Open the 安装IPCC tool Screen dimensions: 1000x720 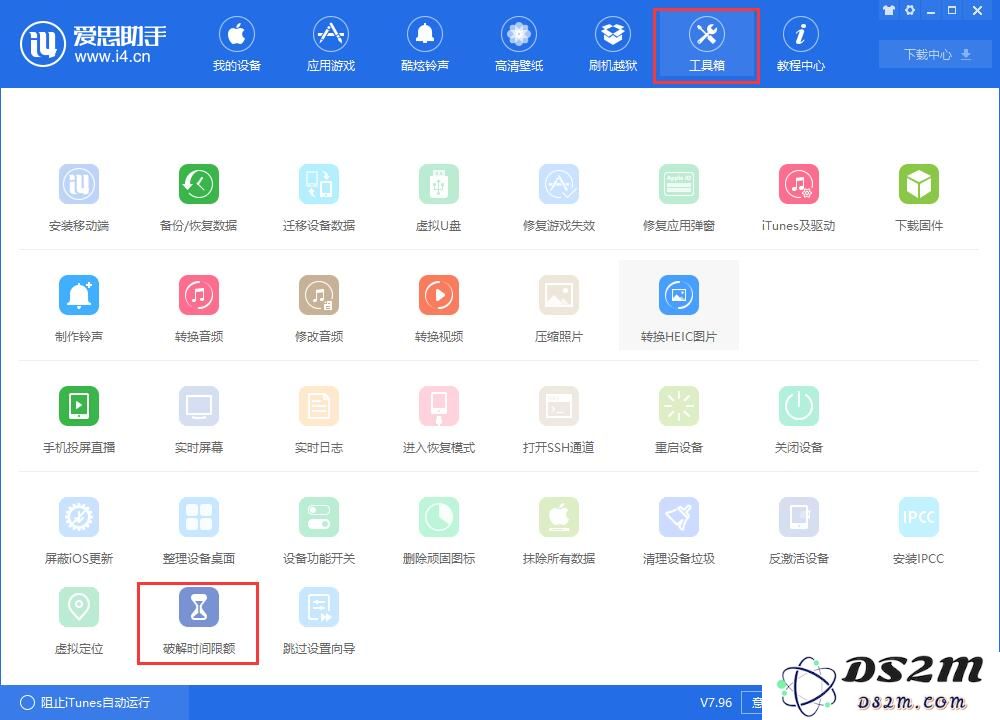pos(918,531)
